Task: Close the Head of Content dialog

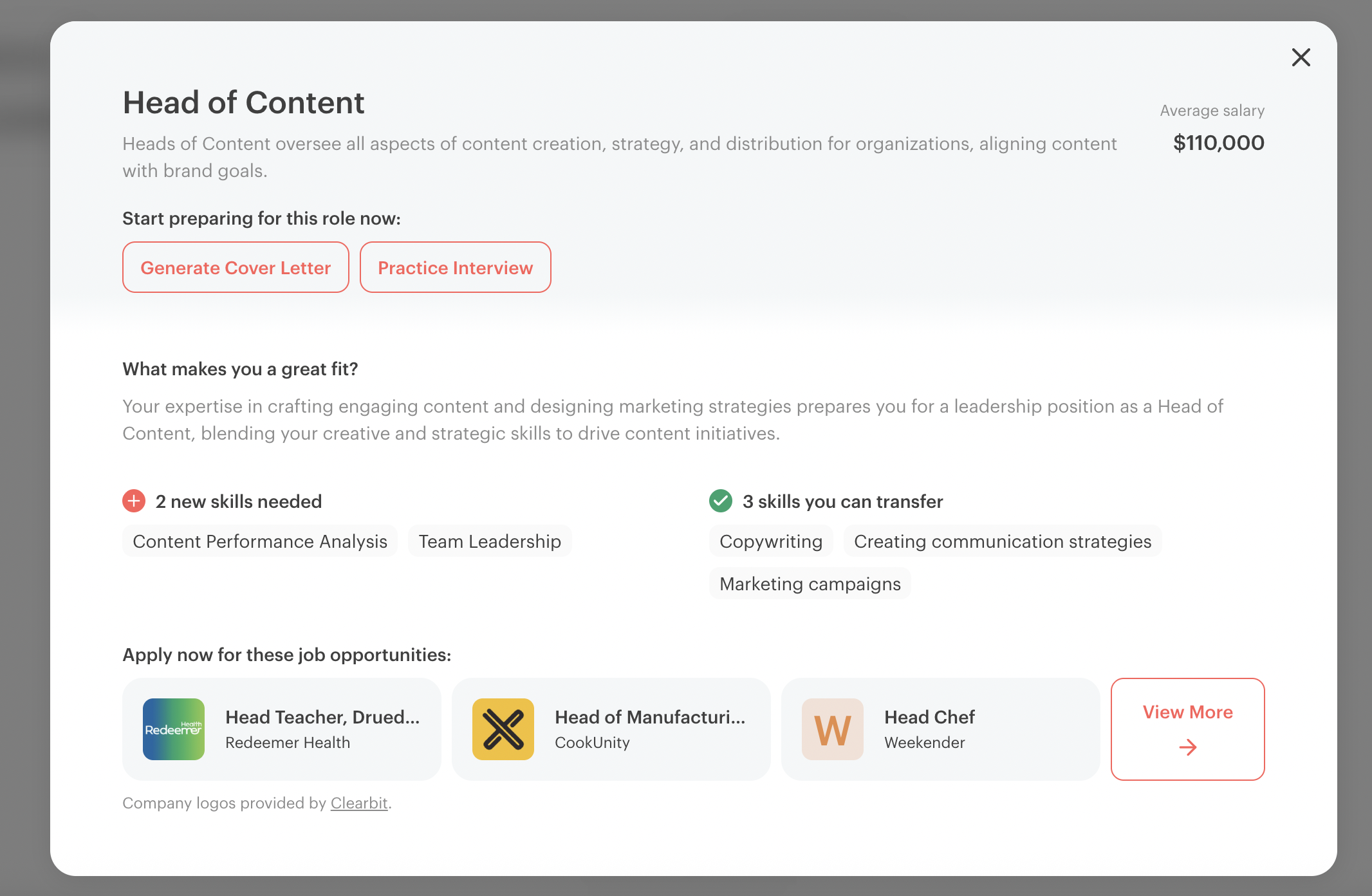Action: coord(1301,57)
